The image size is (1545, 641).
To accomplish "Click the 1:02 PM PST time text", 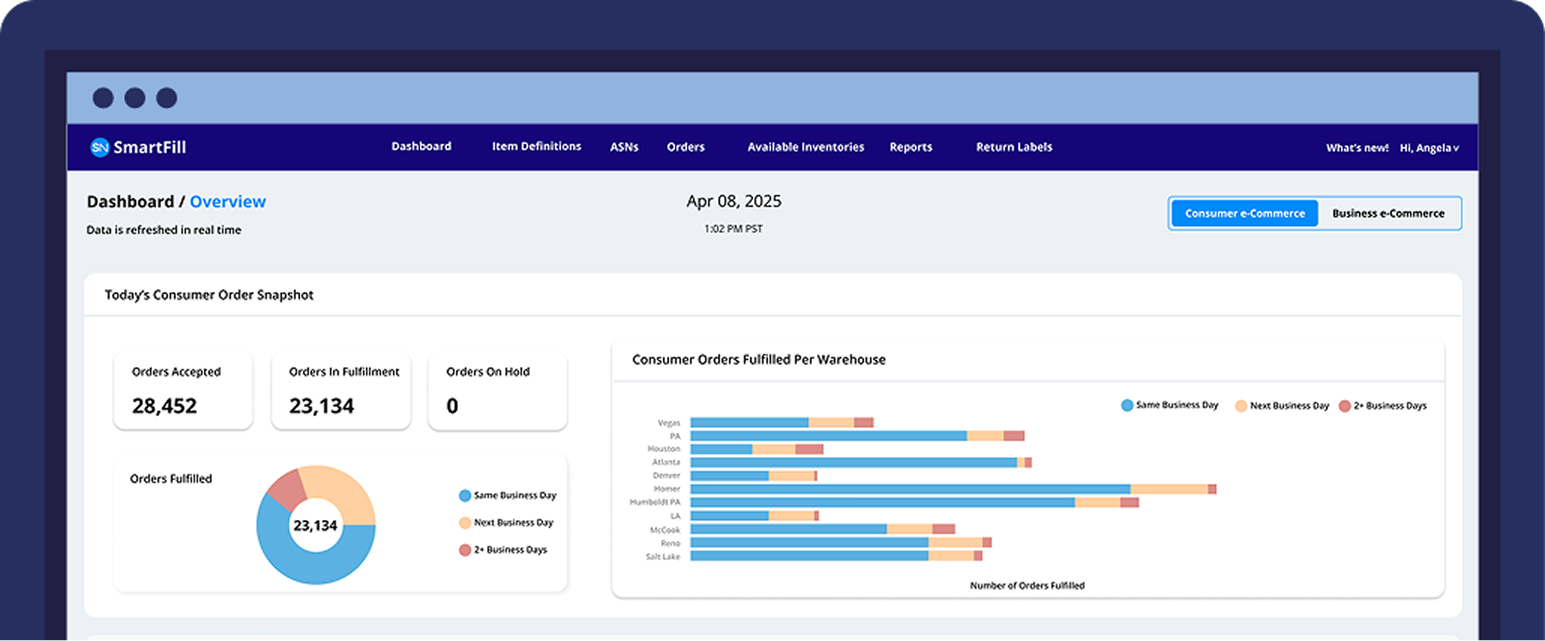I will point(734,229).
